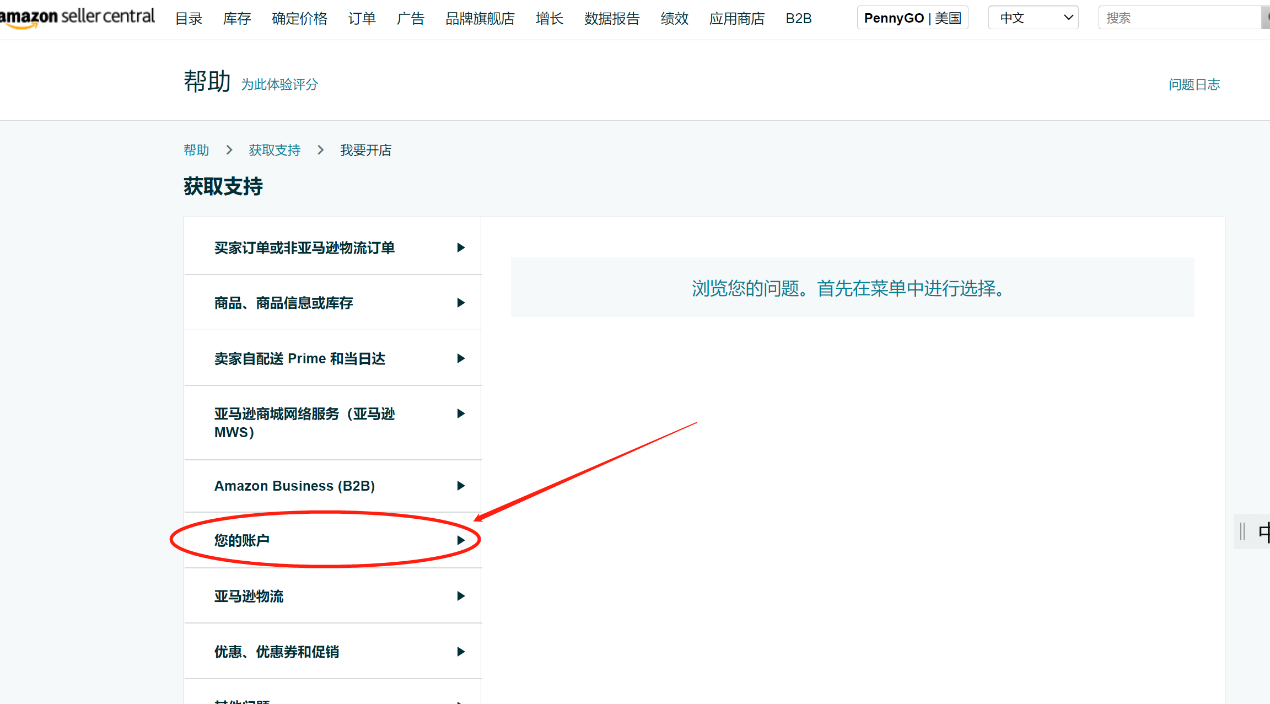Click the 帮助 page title
Screen dimensions: 1270x704
coord(207,82)
